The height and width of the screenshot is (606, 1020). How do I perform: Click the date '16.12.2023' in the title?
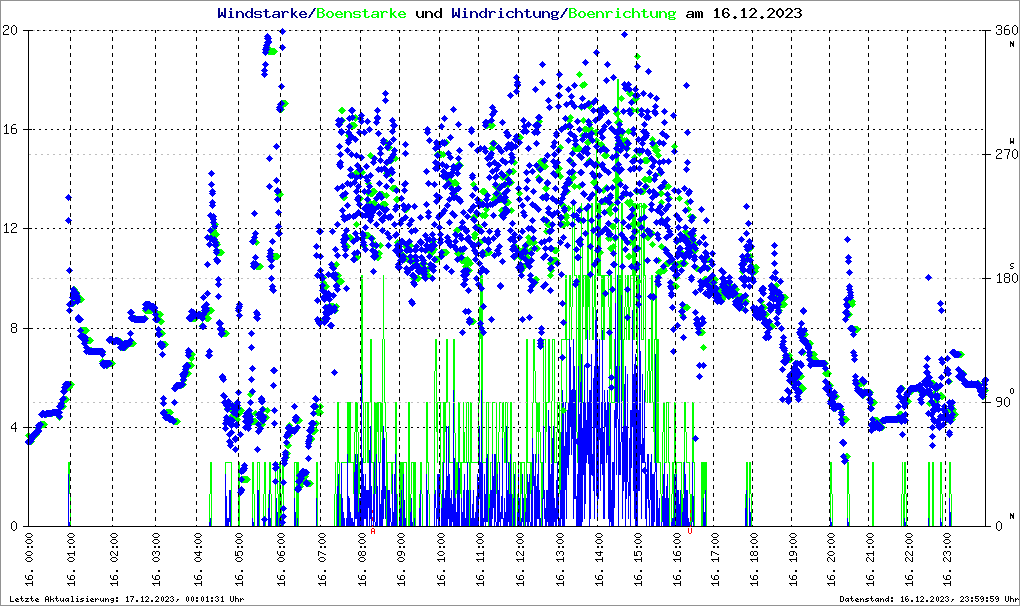coord(757,13)
